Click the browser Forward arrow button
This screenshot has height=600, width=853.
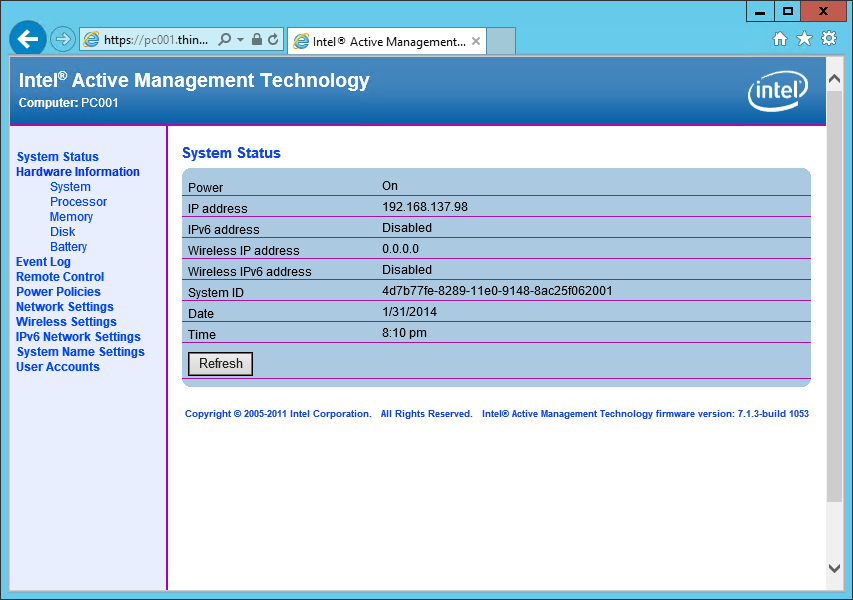[63, 39]
